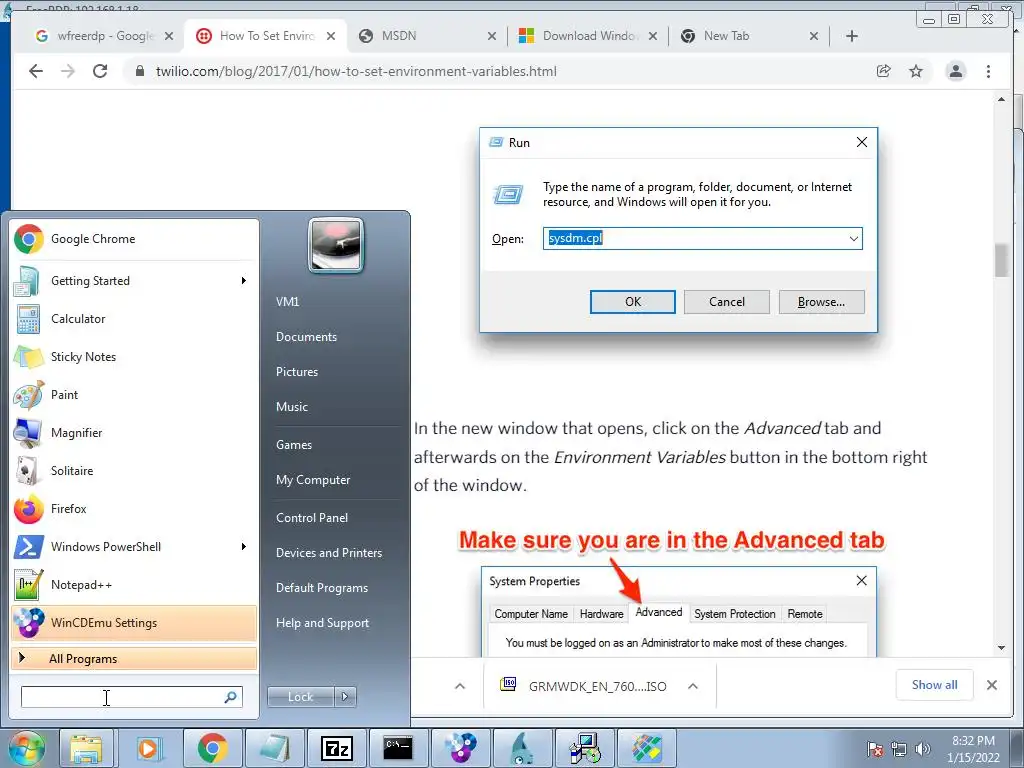Open WinCDEmu Settings in Start menu

coord(134,622)
